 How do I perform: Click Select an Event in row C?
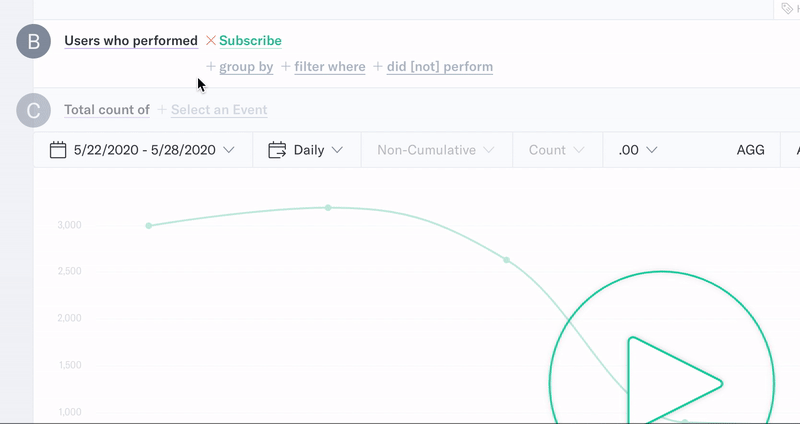219,110
